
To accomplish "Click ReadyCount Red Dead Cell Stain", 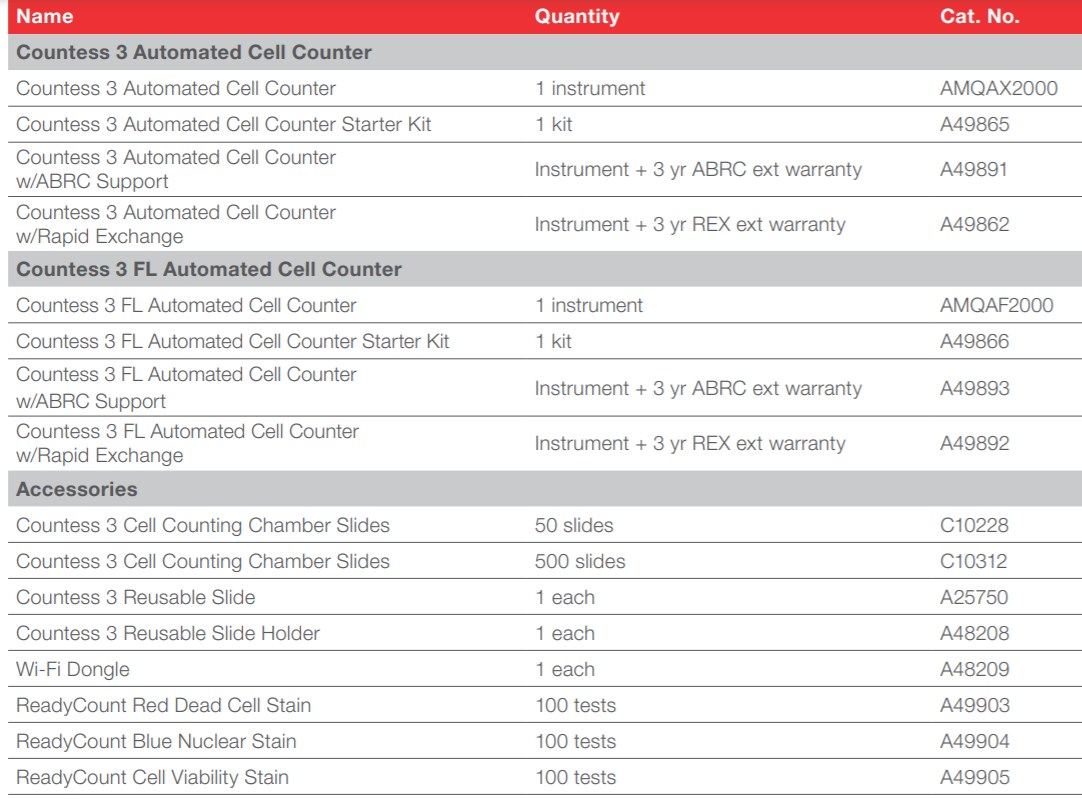I will click(x=163, y=705).
